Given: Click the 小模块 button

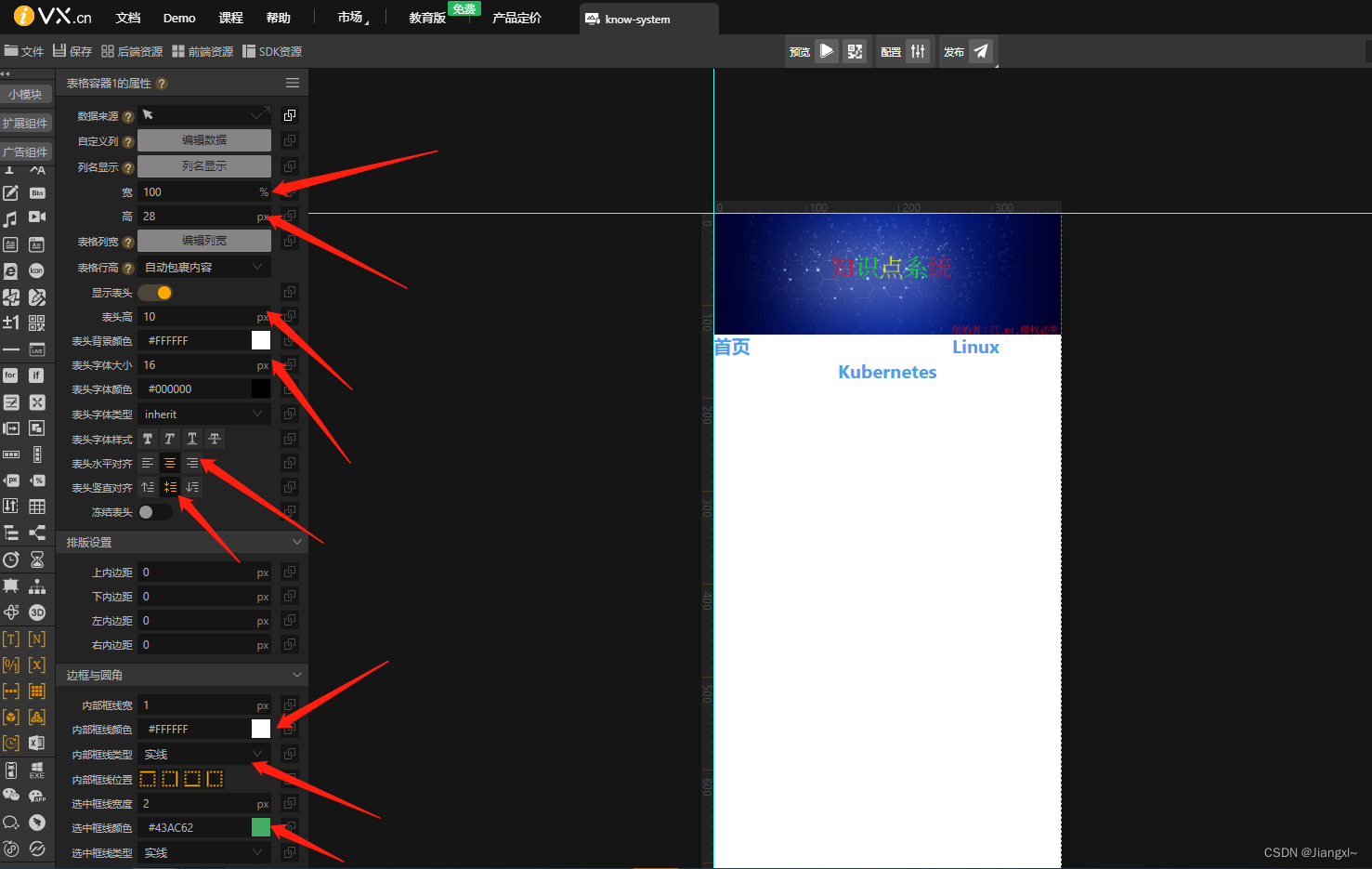Looking at the screenshot, I should click(x=25, y=94).
